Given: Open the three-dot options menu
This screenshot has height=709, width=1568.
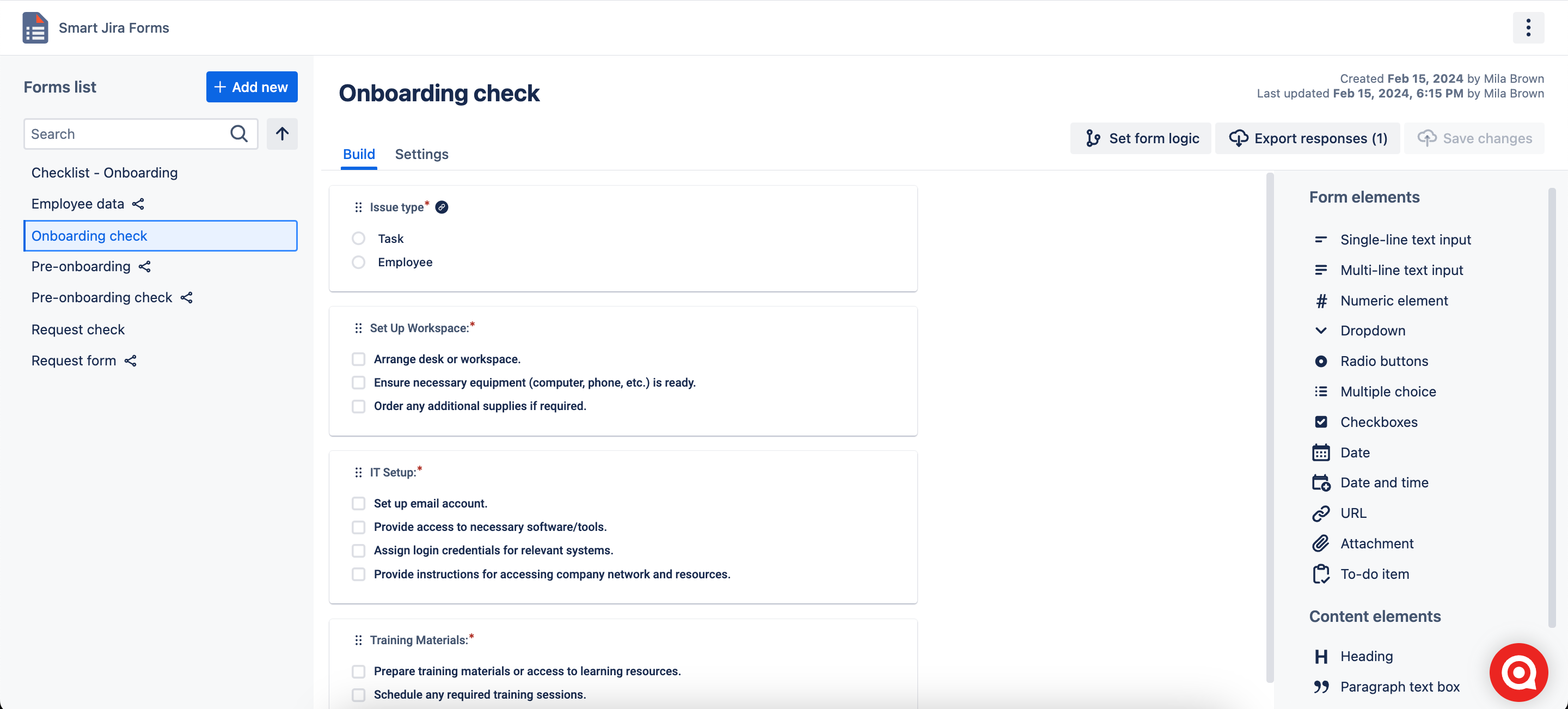Looking at the screenshot, I should [x=1528, y=28].
